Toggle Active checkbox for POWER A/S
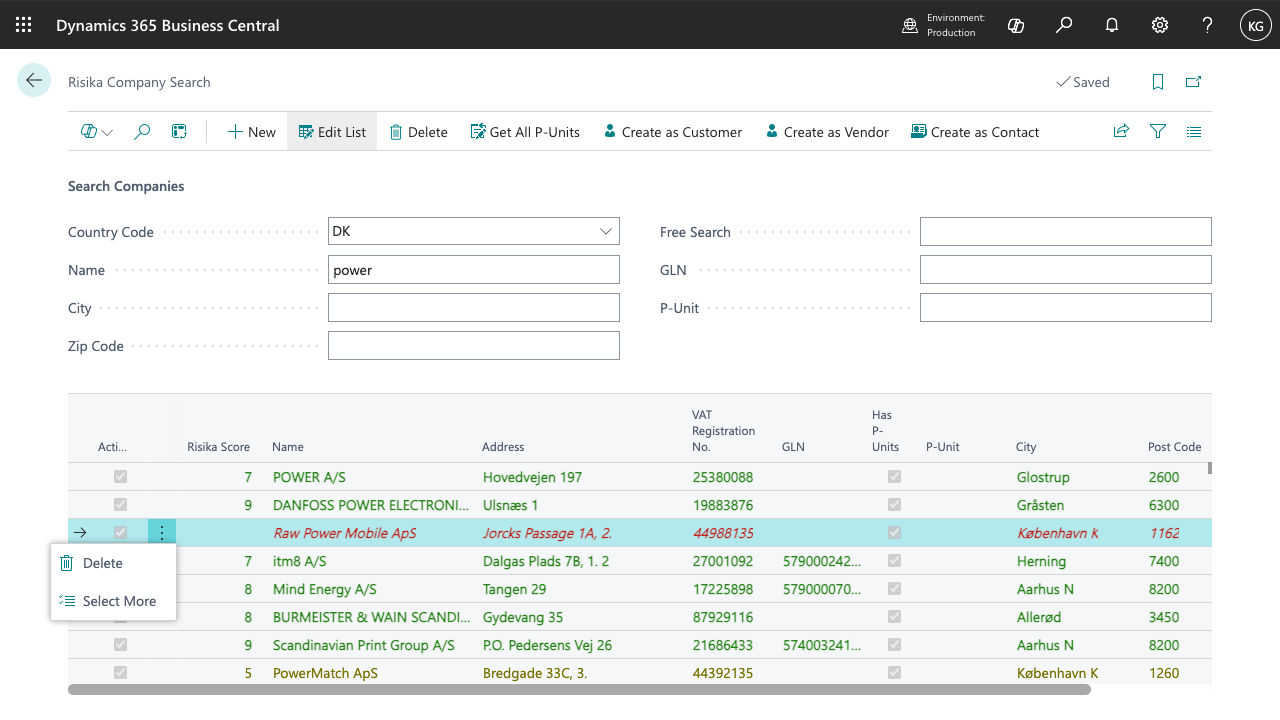Screen dimensions: 1280x720 tap(120, 477)
